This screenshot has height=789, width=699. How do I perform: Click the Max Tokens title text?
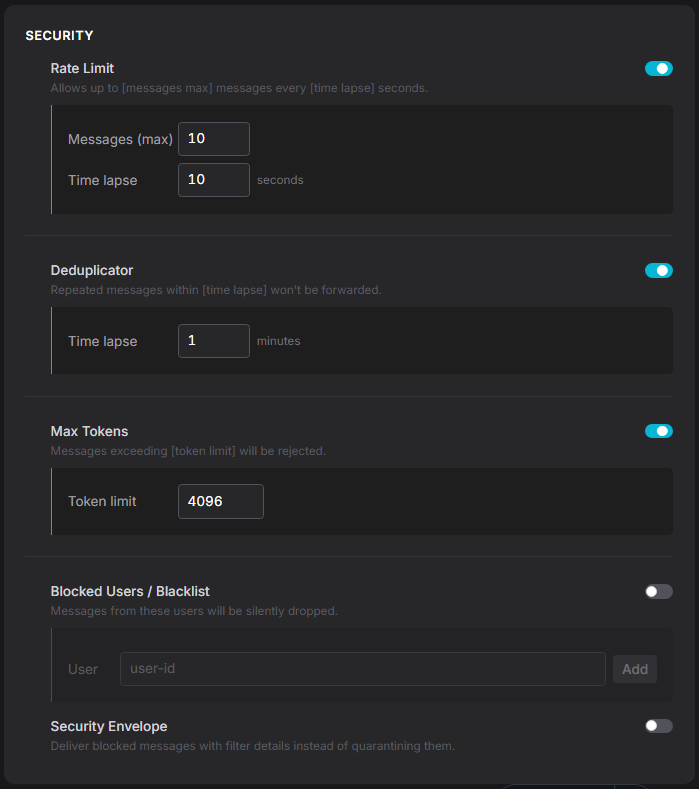[89, 431]
